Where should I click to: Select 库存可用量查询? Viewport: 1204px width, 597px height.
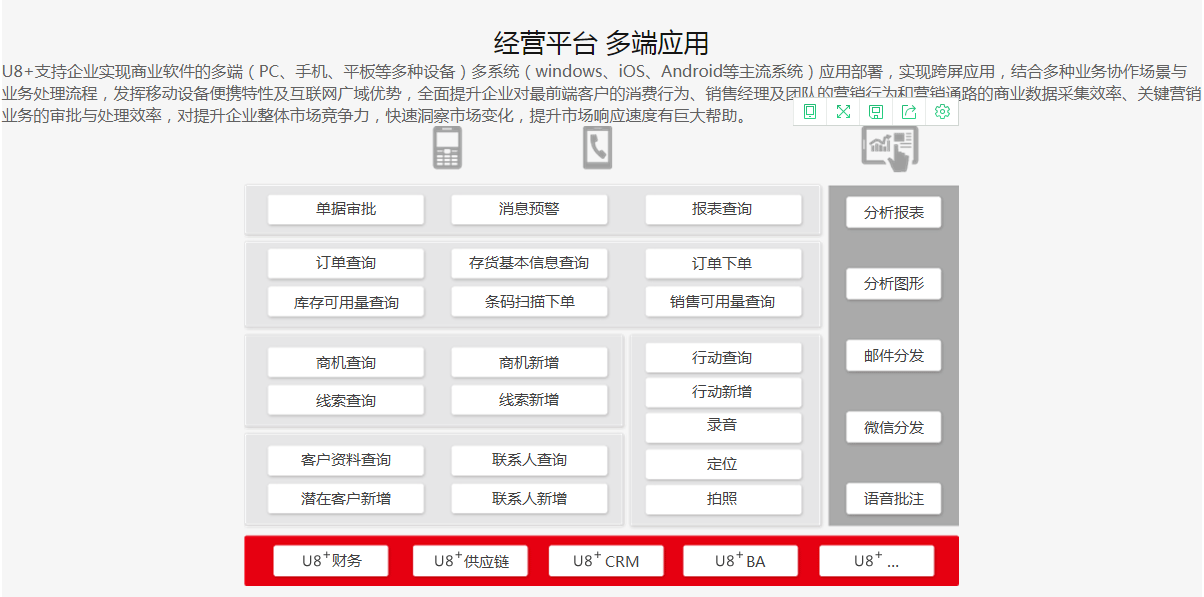346,302
